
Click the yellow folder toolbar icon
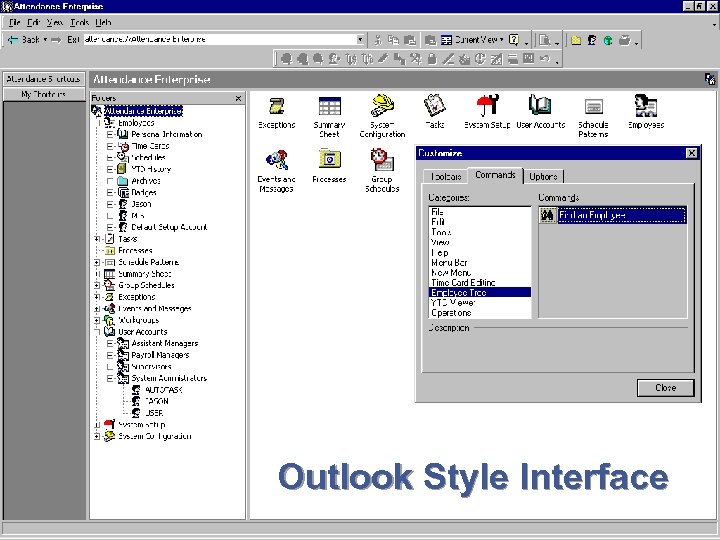pyautogui.click(x=576, y=40)
